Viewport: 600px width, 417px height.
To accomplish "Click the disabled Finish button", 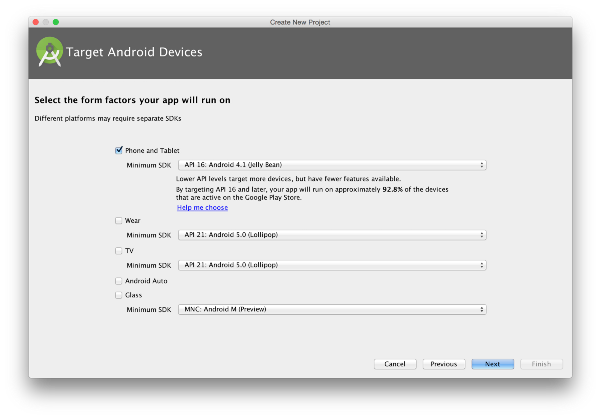I will (541, 364).
